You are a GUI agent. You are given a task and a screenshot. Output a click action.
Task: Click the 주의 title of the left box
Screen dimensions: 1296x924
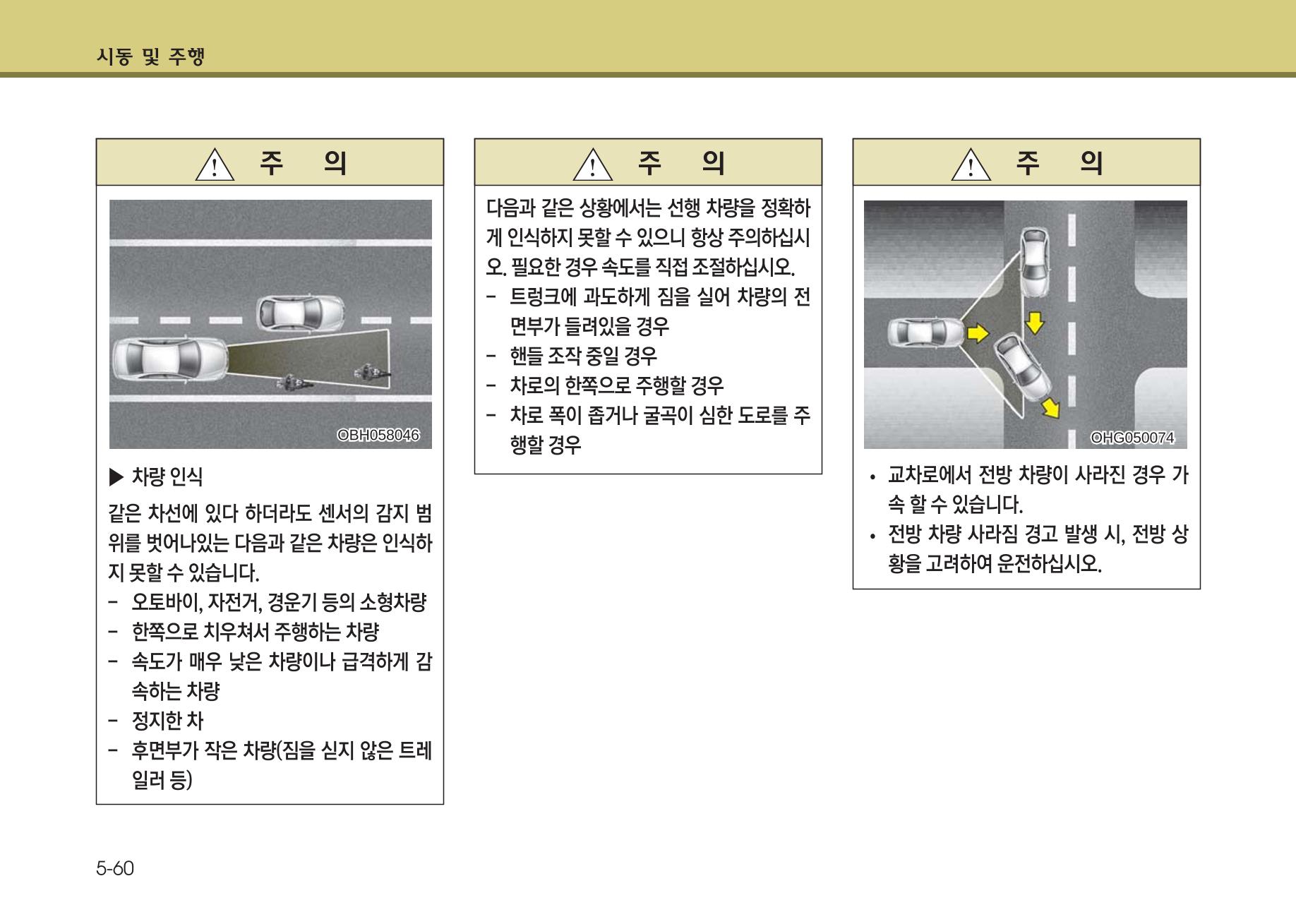(304, 163)
